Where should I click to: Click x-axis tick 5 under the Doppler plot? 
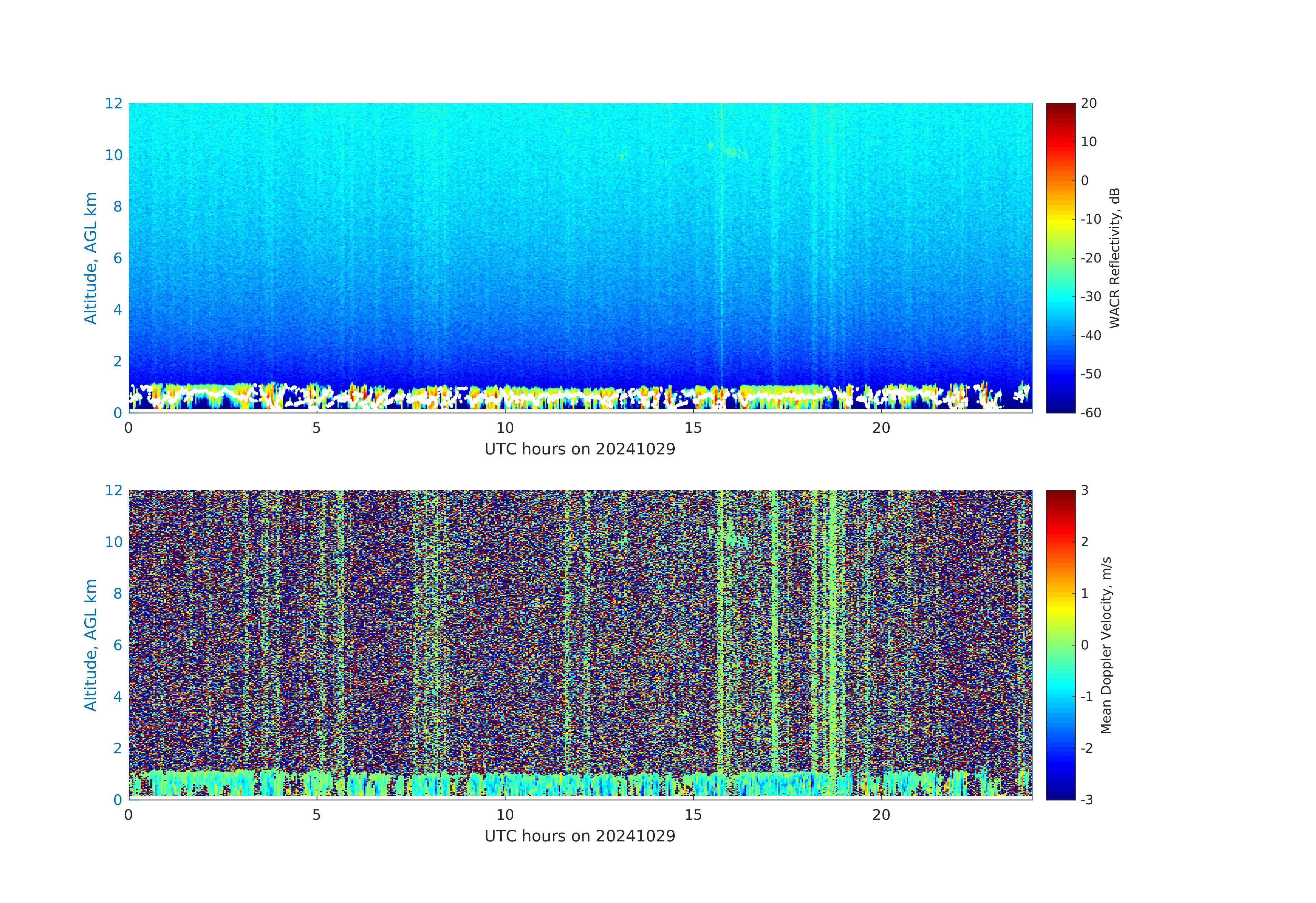[x=317, y=815]
